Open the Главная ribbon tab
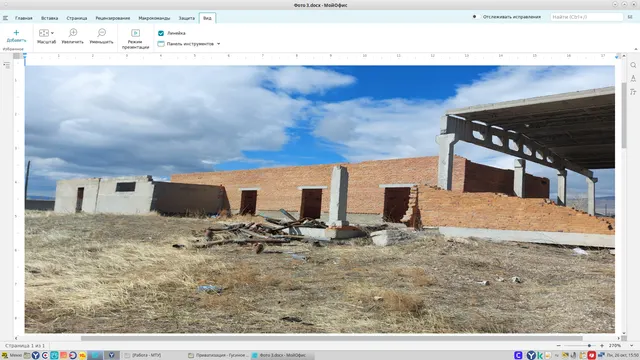 24,18
